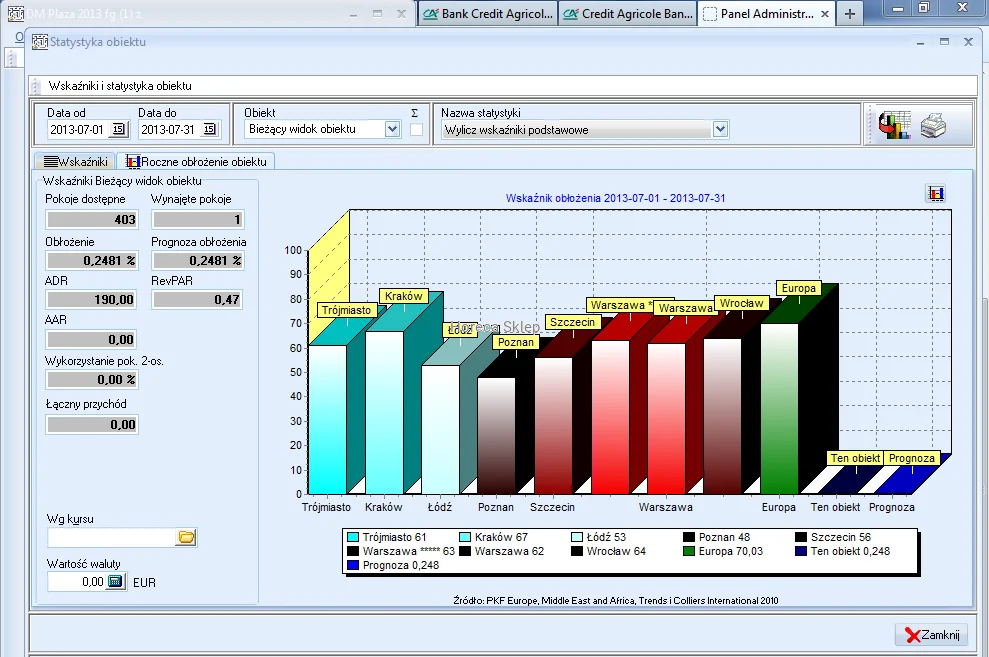This screenshot has width=989, height=657.
Task: Open the folder icon beside Wg kursu
Action: (x=186, y=538)
